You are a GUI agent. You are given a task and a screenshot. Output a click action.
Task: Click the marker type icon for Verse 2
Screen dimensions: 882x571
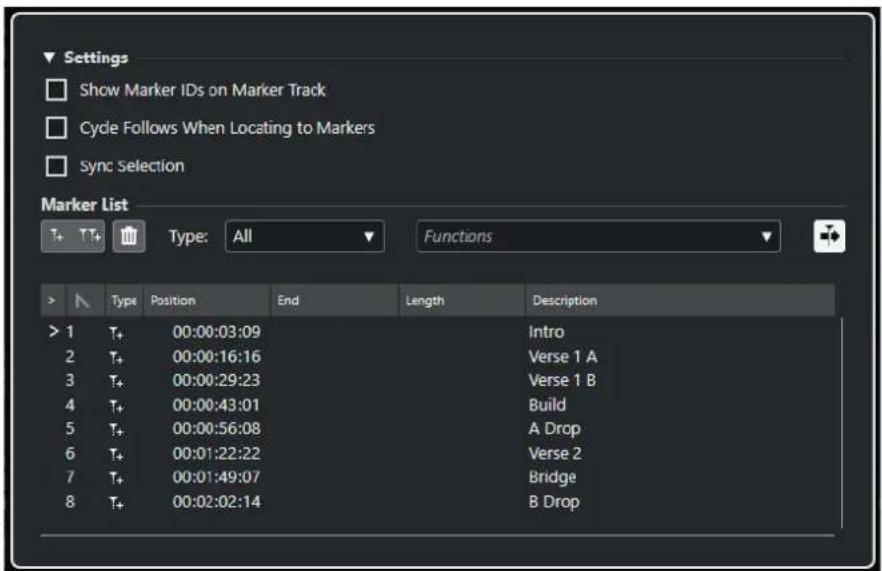click(x=116, y=454)
